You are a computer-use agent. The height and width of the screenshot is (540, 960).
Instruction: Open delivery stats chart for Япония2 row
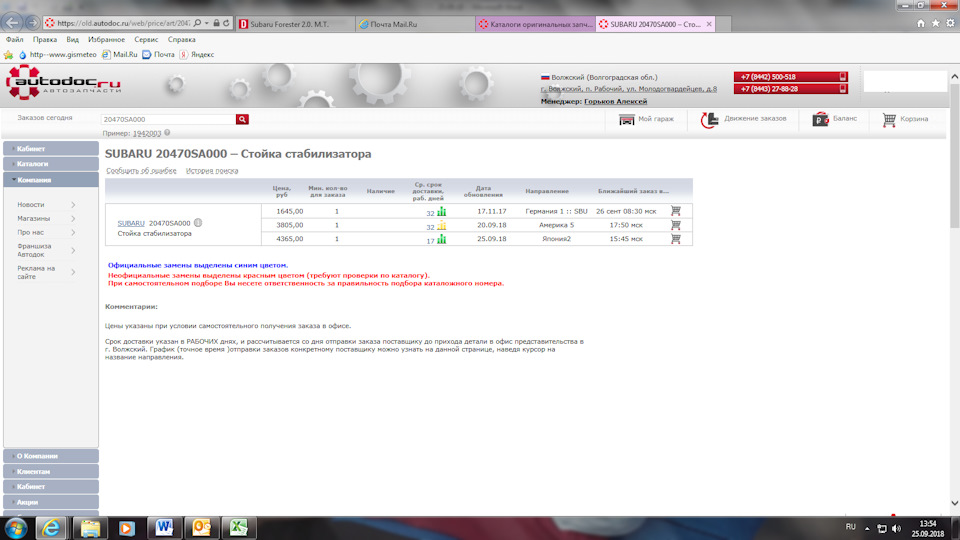[x=441, y=239]
